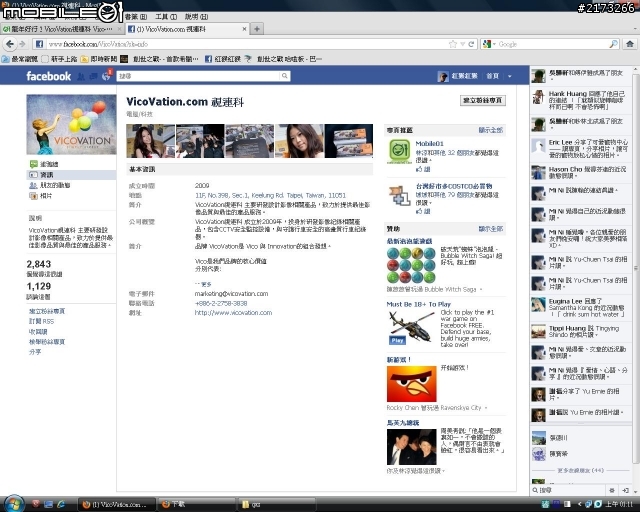Click the Angry Birds ad image
The height and width of the screenshot is (512, 640).
tap(411, 384)
